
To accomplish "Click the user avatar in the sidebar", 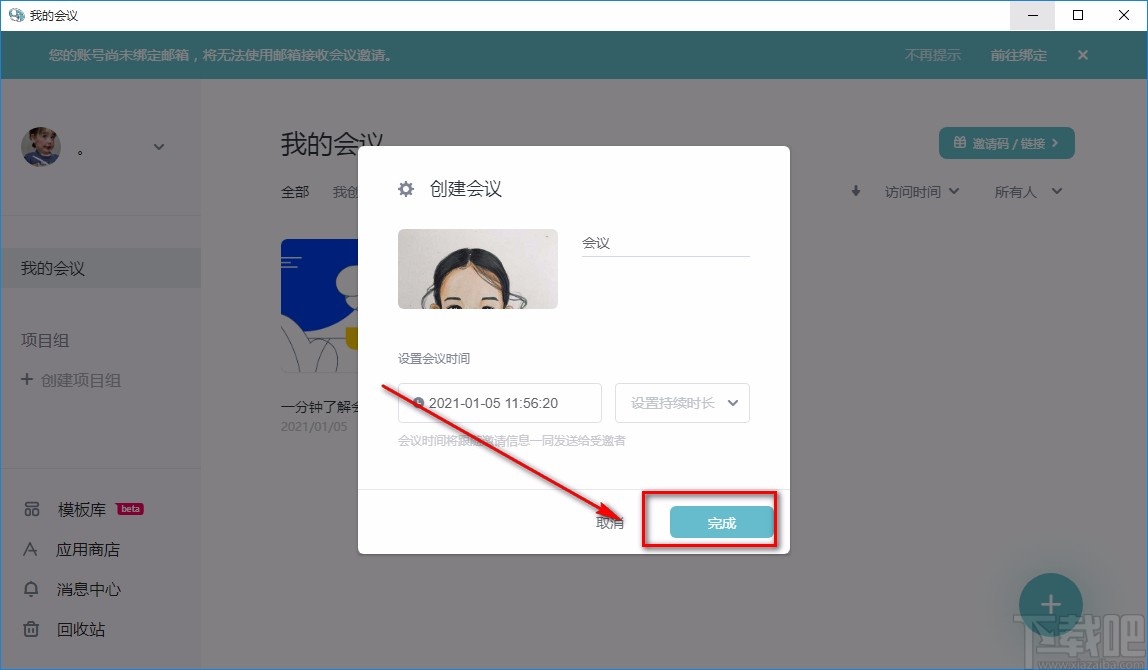I will [41, 147].
